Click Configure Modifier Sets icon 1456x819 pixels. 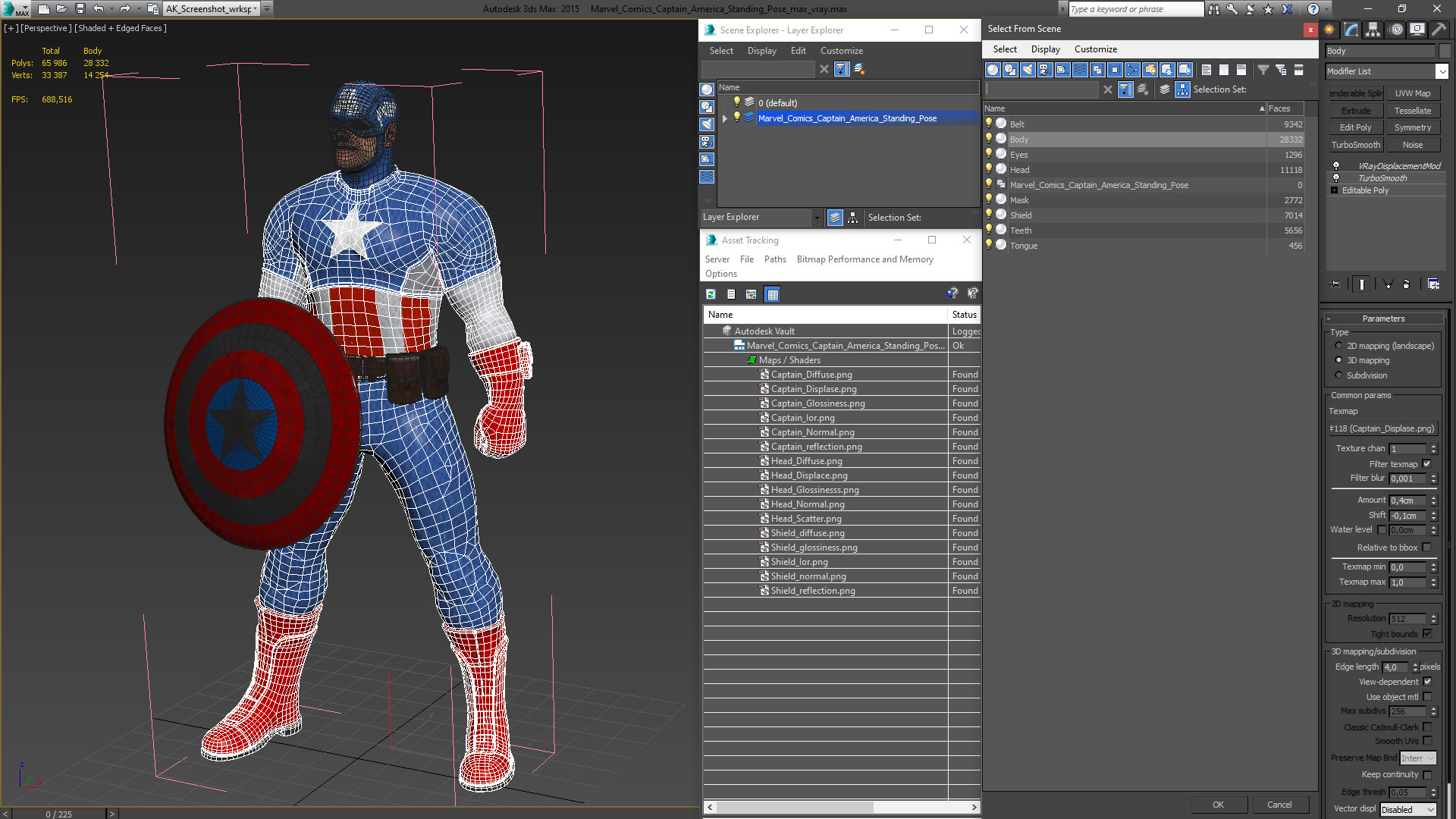(1433, 284)
